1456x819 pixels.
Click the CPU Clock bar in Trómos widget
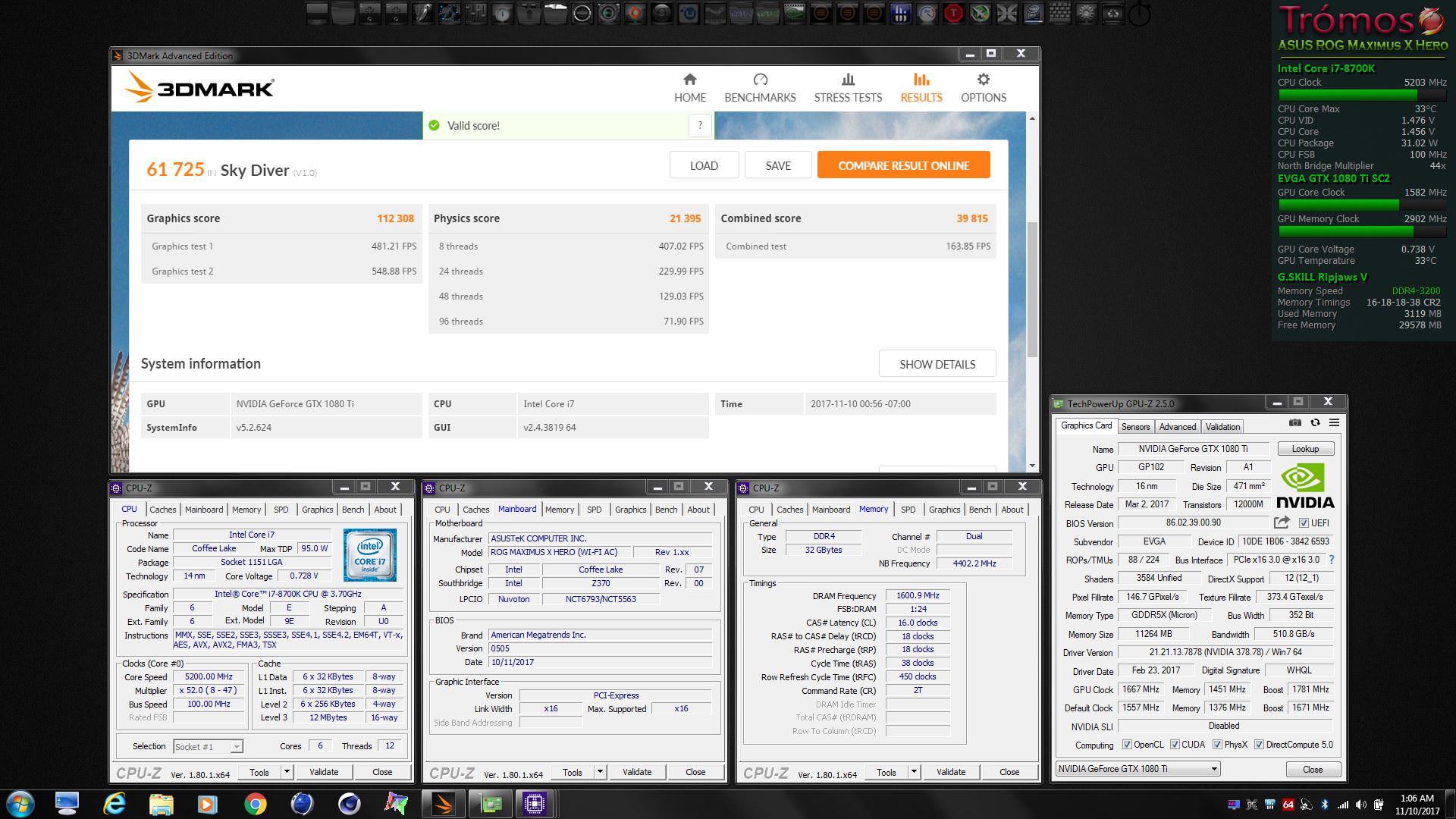coord(1362,95)
